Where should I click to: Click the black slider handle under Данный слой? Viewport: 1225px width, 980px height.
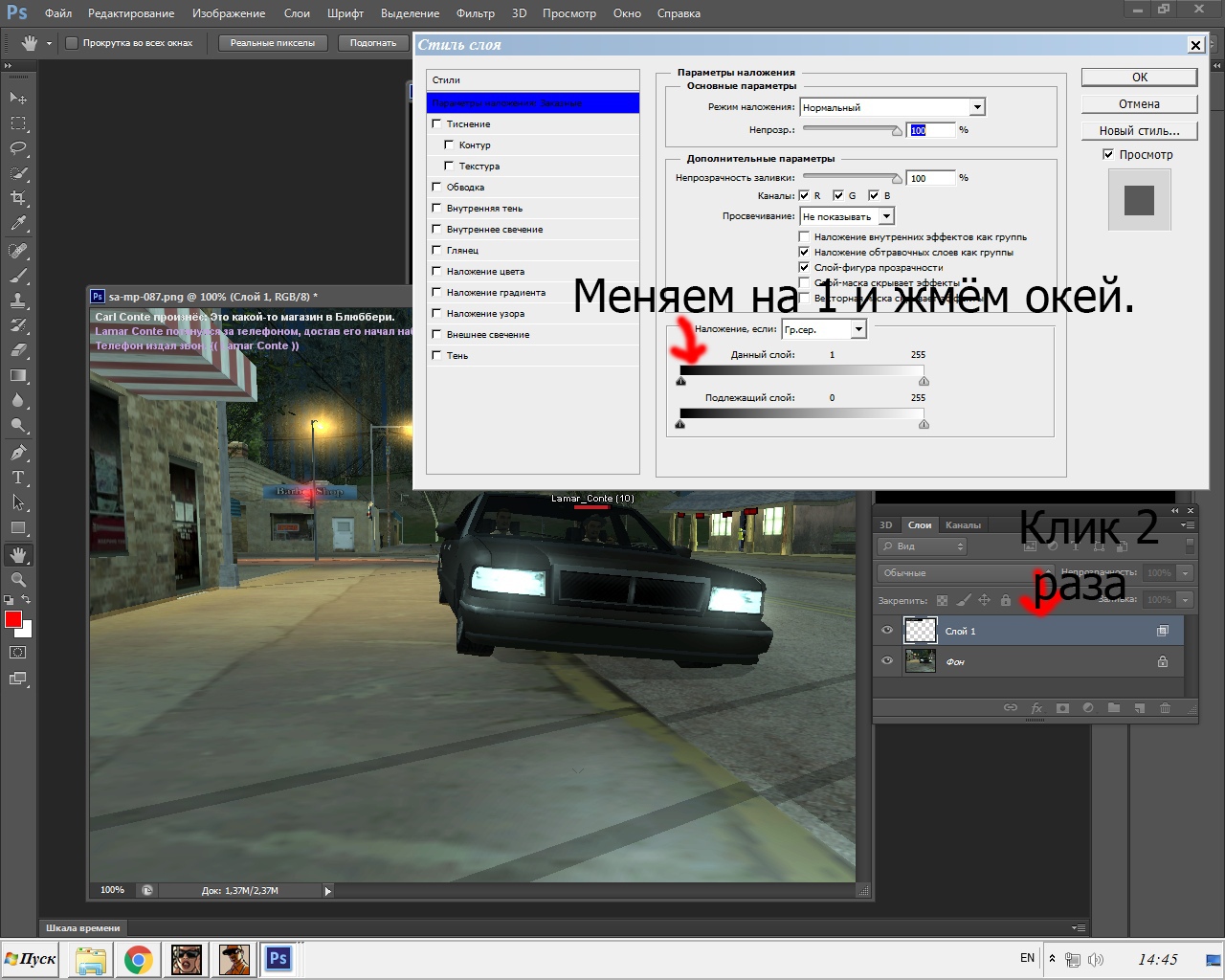tap(680, 381)
